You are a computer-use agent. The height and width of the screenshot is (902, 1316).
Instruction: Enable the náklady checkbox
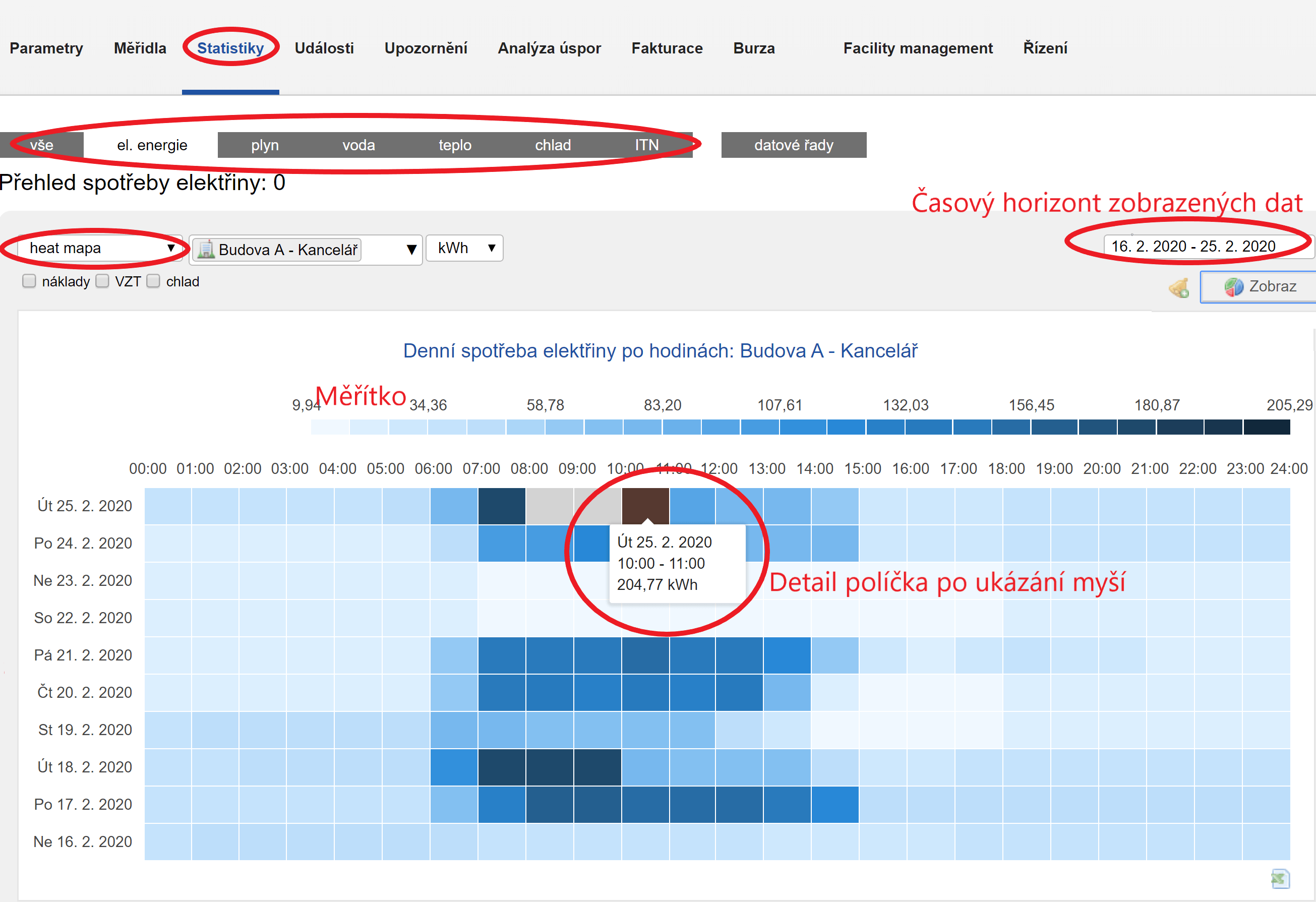(x=29, y=281)
